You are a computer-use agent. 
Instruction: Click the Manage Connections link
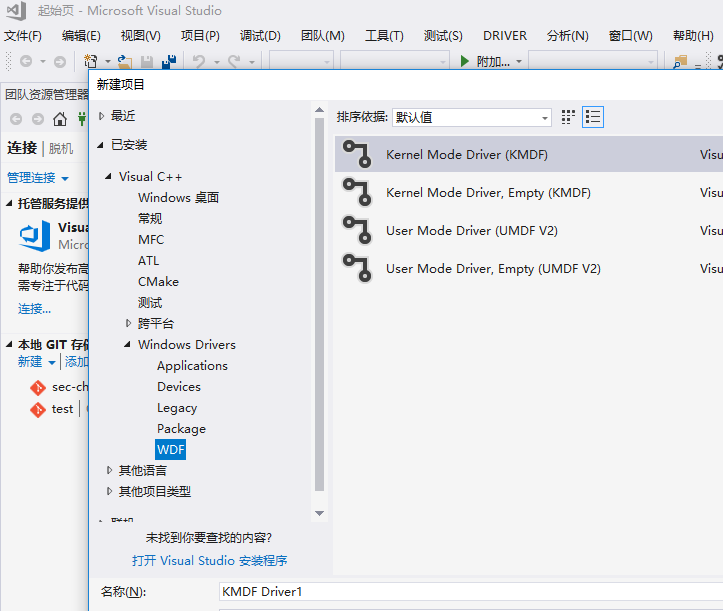pos(31,178)
